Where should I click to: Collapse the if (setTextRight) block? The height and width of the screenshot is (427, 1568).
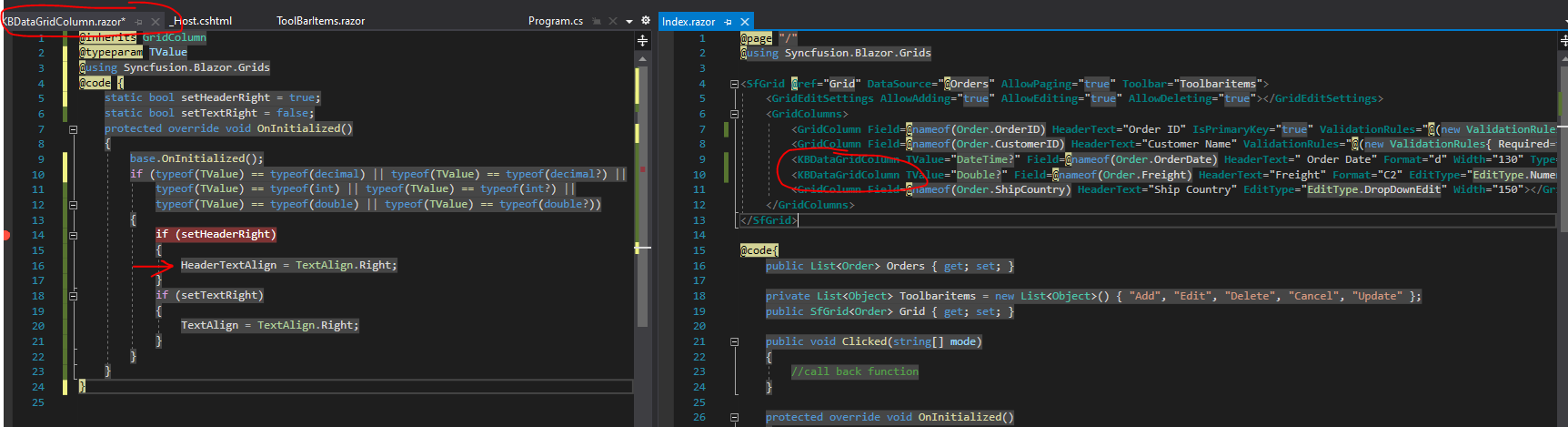[74, 295]
